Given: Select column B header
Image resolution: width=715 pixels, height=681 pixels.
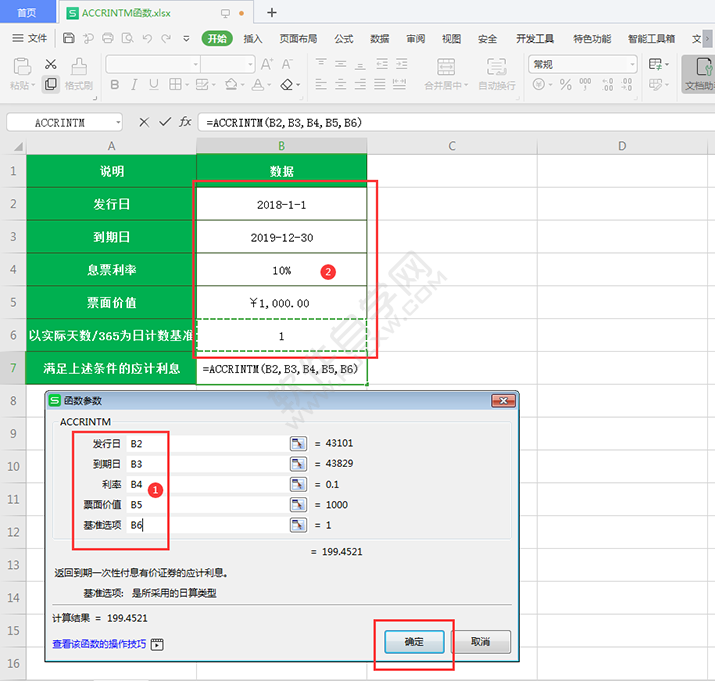Looking at the screenshot, I should (281, 146).
